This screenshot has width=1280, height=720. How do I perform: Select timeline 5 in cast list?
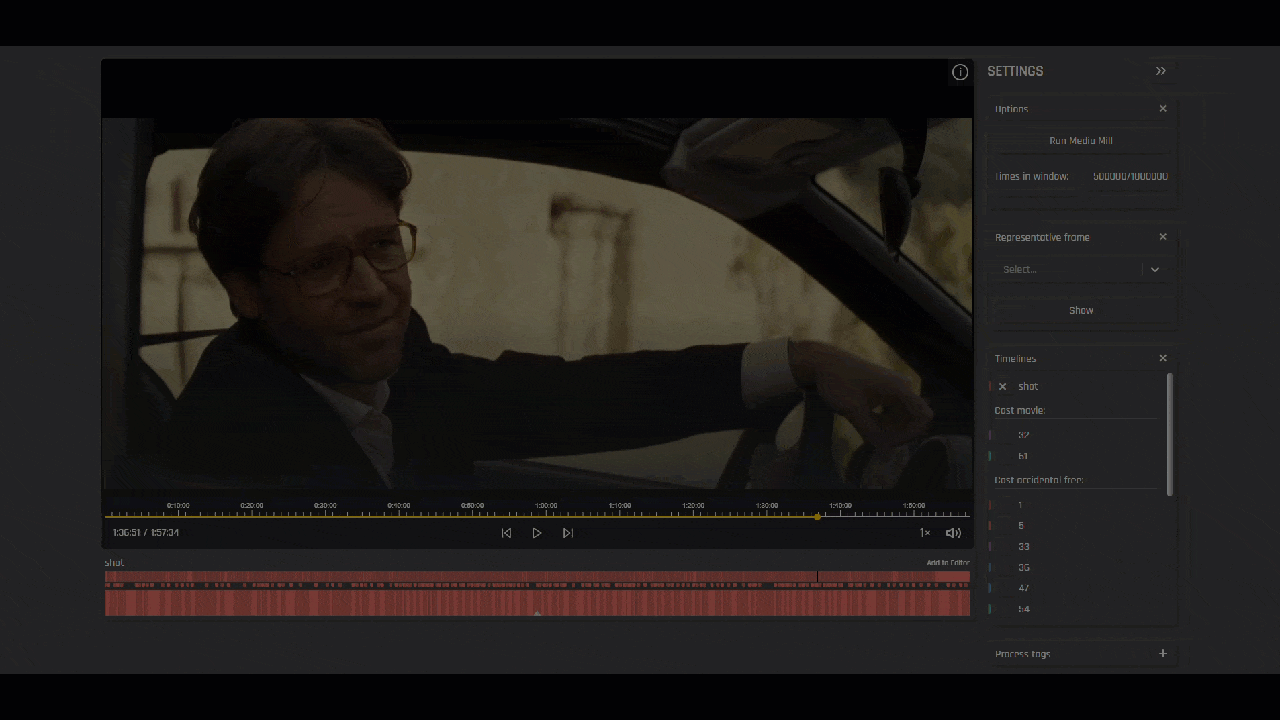pos(1020,526)
